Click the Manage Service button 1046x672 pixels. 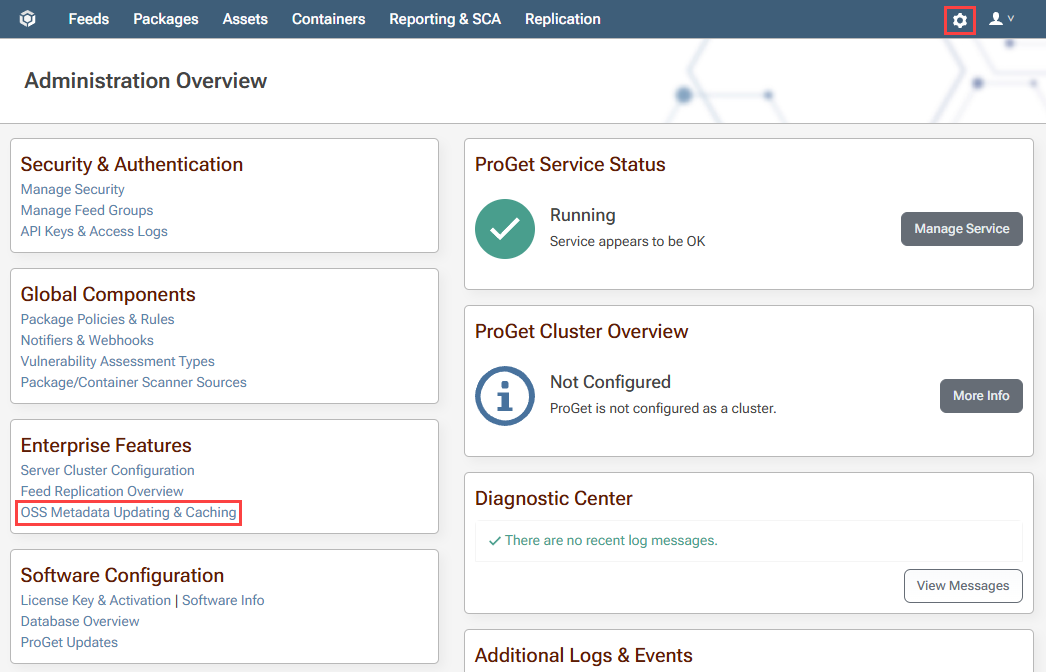coord(961,229)
